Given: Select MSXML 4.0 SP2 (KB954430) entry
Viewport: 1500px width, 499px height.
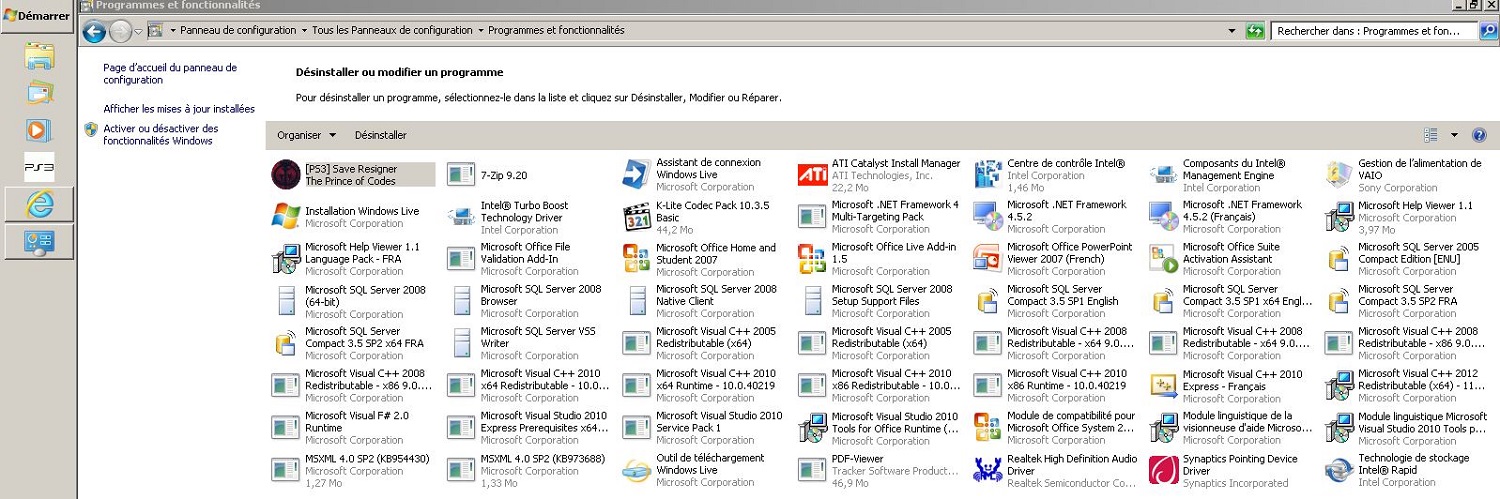Looking at the screenshot, I should [x=352, y=469].
